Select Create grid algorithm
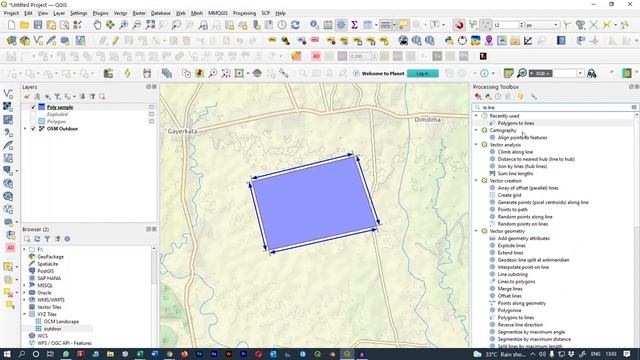The height and width of the screenshot is (360, 640). click(x=509, y=195)
